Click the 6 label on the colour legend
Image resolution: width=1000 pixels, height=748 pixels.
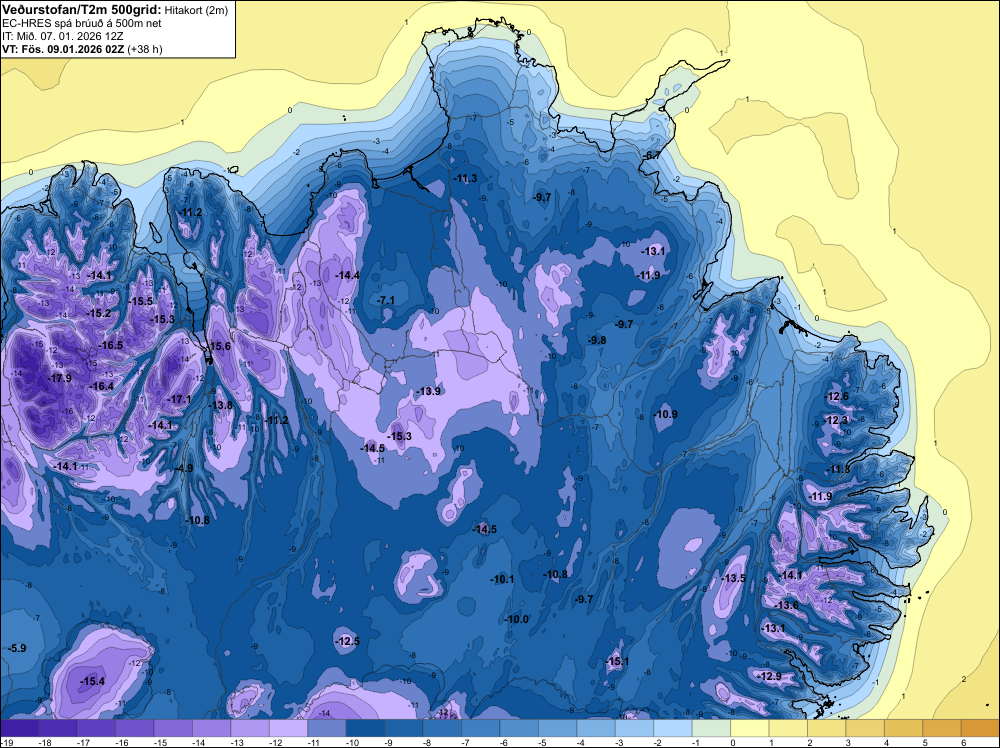963,742
